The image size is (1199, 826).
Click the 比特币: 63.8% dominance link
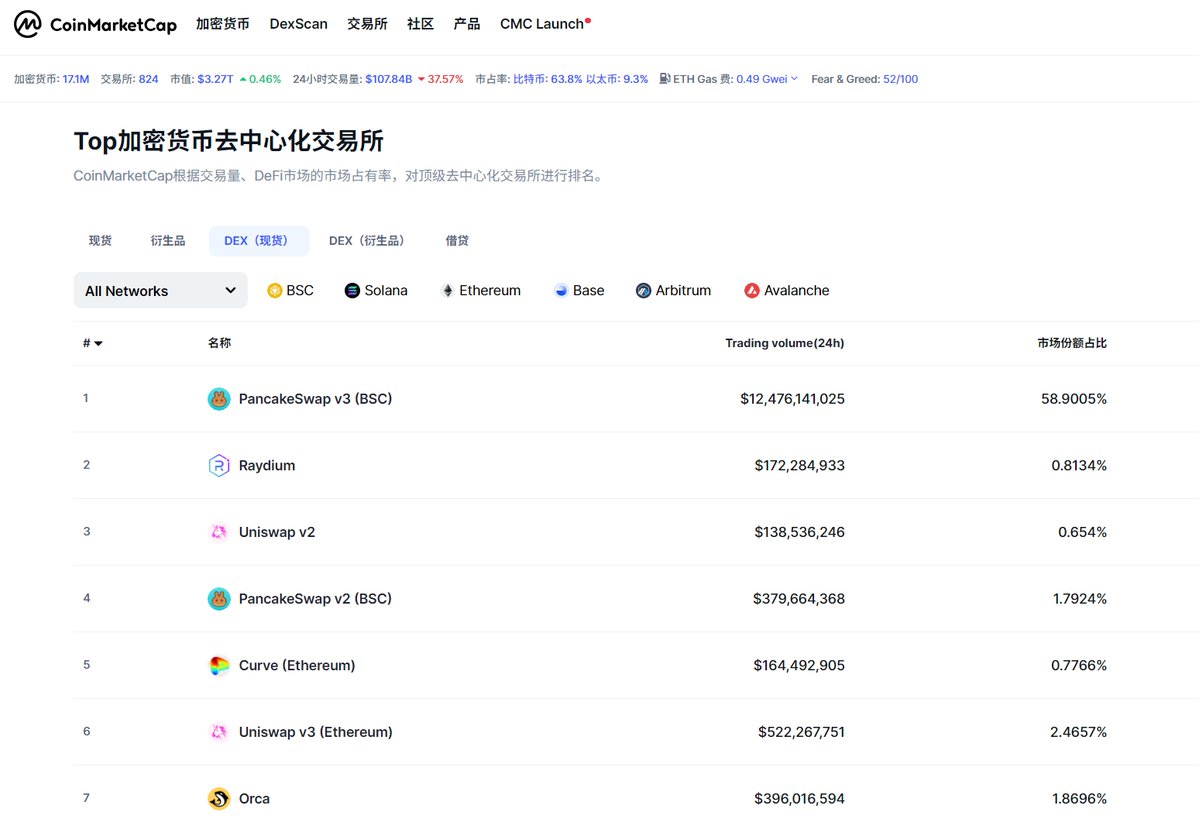pos(548,79)
